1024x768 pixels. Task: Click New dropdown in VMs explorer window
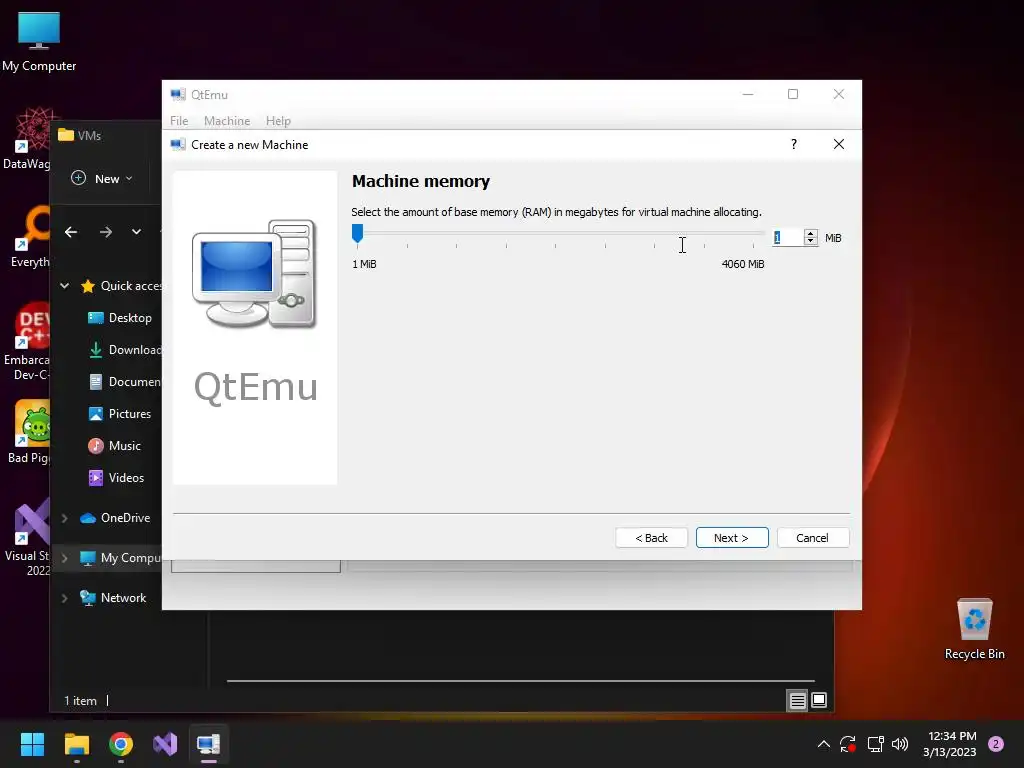tap(103, 178)
